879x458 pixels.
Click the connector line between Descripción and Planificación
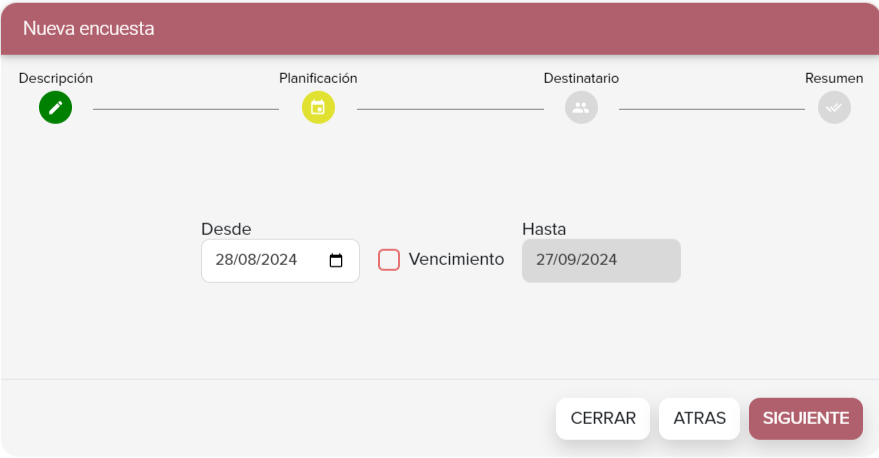[x=186, y=109]
